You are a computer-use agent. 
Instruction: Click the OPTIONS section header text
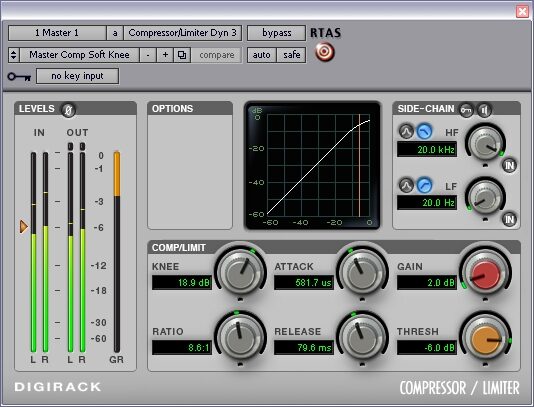pyautogui.click(x=173, y=109)
